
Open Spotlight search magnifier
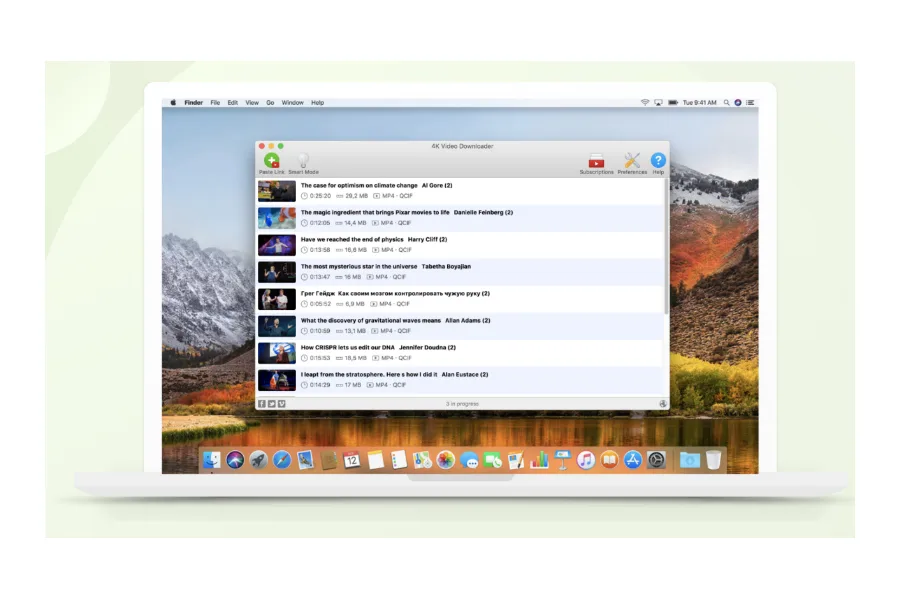[727, 103]
